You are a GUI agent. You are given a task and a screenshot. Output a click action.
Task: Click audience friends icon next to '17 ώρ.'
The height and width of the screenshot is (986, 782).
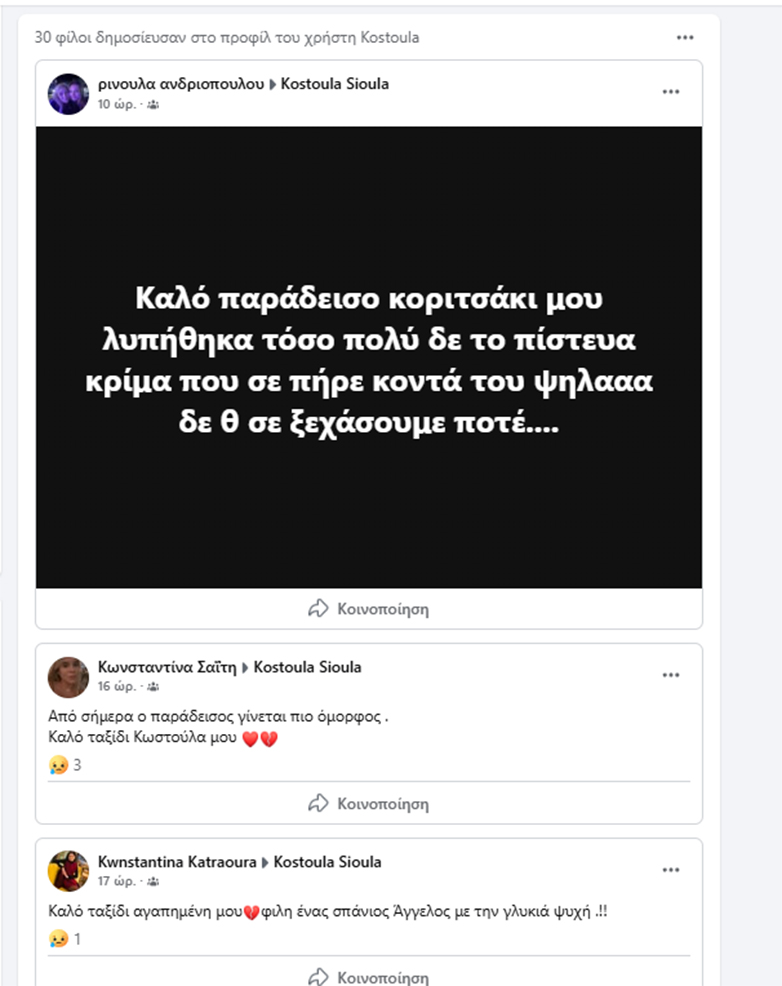(x=153, y=882)
